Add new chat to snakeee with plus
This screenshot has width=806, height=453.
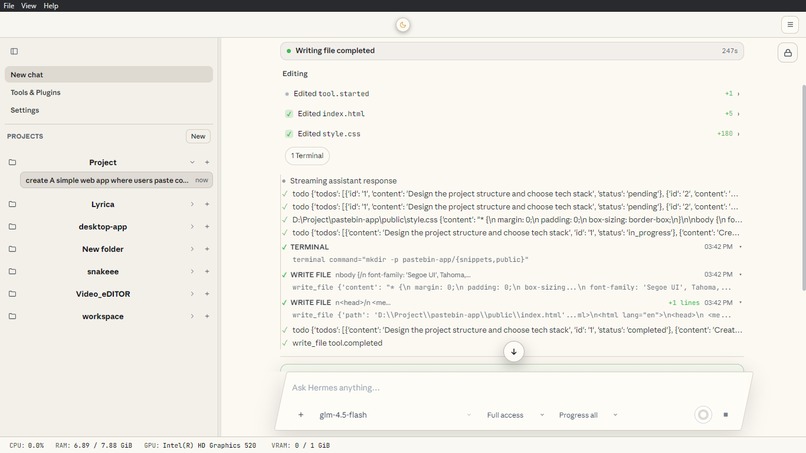pyautogui.click(x=207, y=271)
